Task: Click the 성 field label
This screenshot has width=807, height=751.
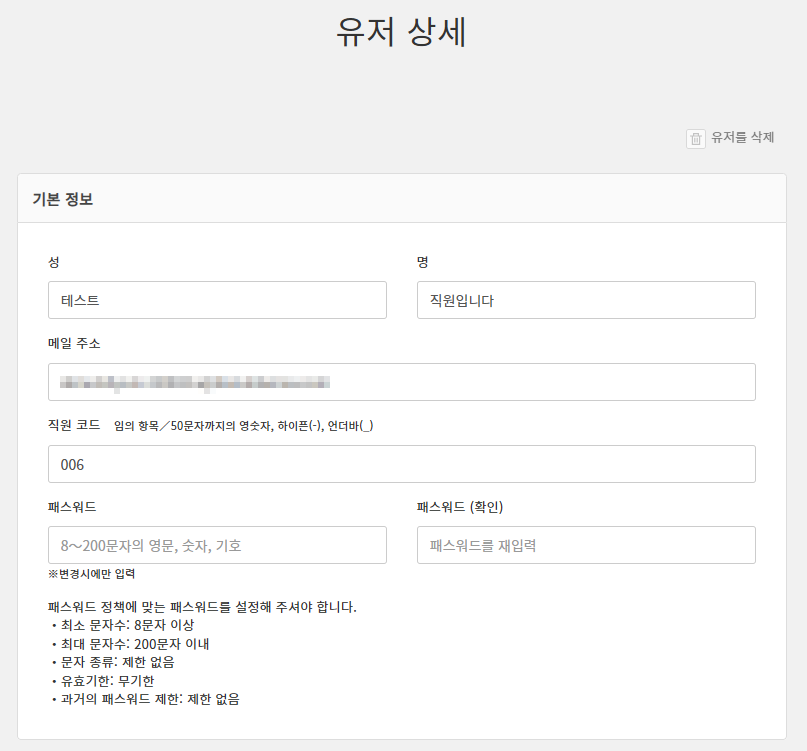Action: pos(54,262)
